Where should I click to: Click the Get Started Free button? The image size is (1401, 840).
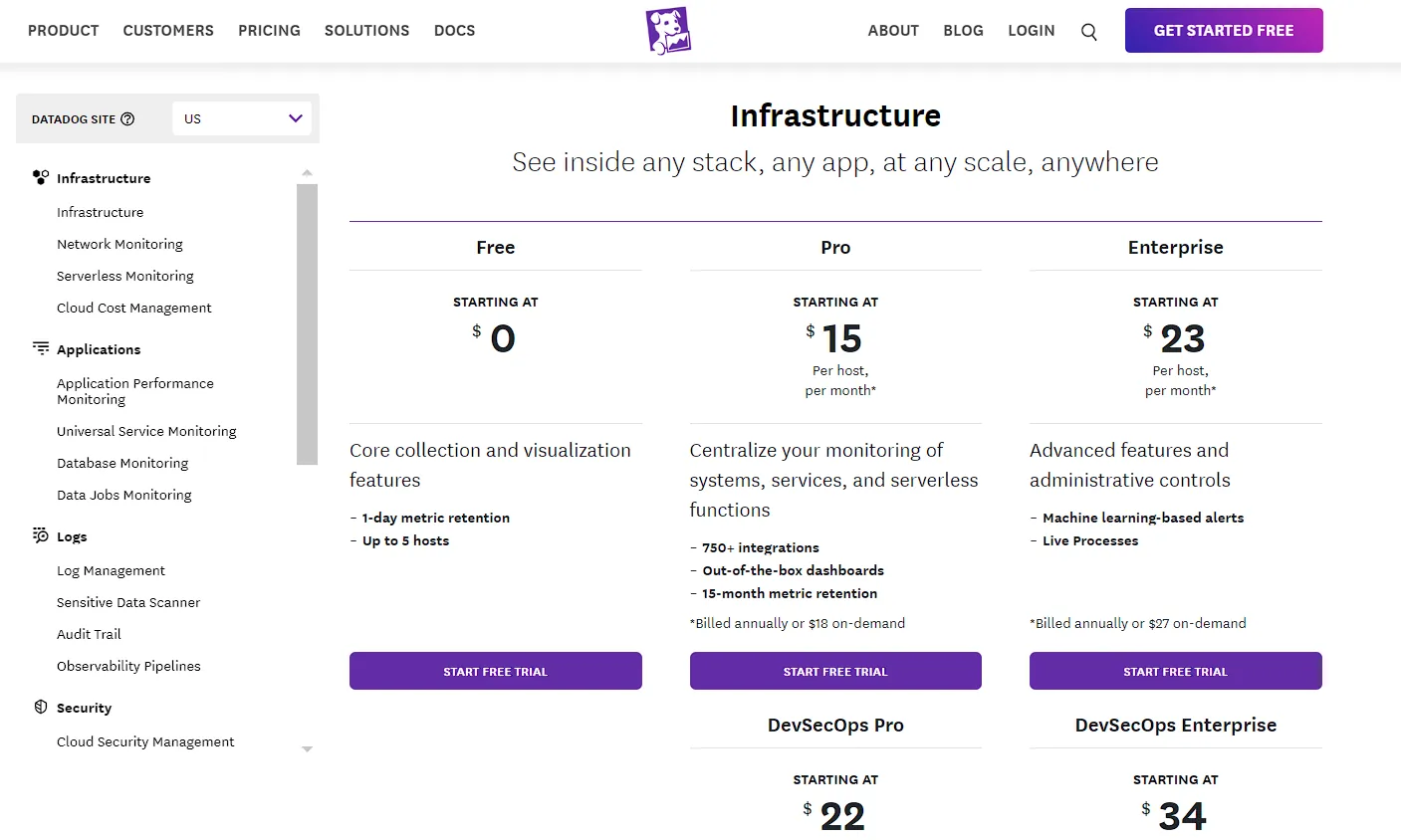coord(1224,31)
